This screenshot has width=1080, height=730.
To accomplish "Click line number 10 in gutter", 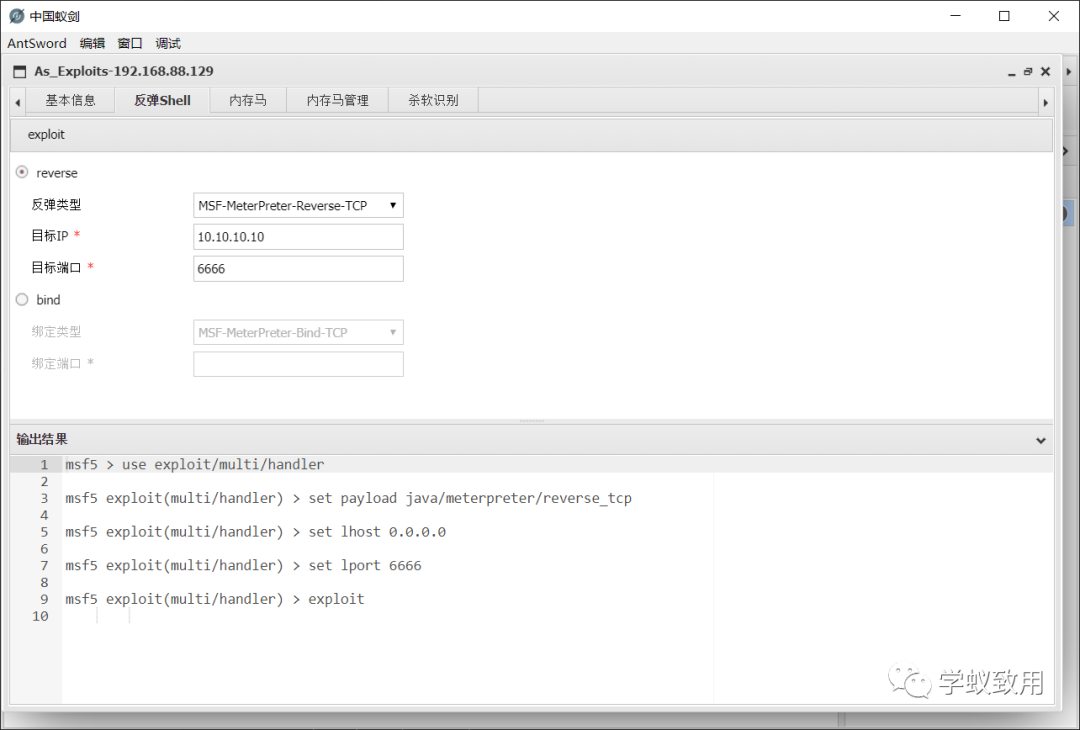I will click(40, 616).
